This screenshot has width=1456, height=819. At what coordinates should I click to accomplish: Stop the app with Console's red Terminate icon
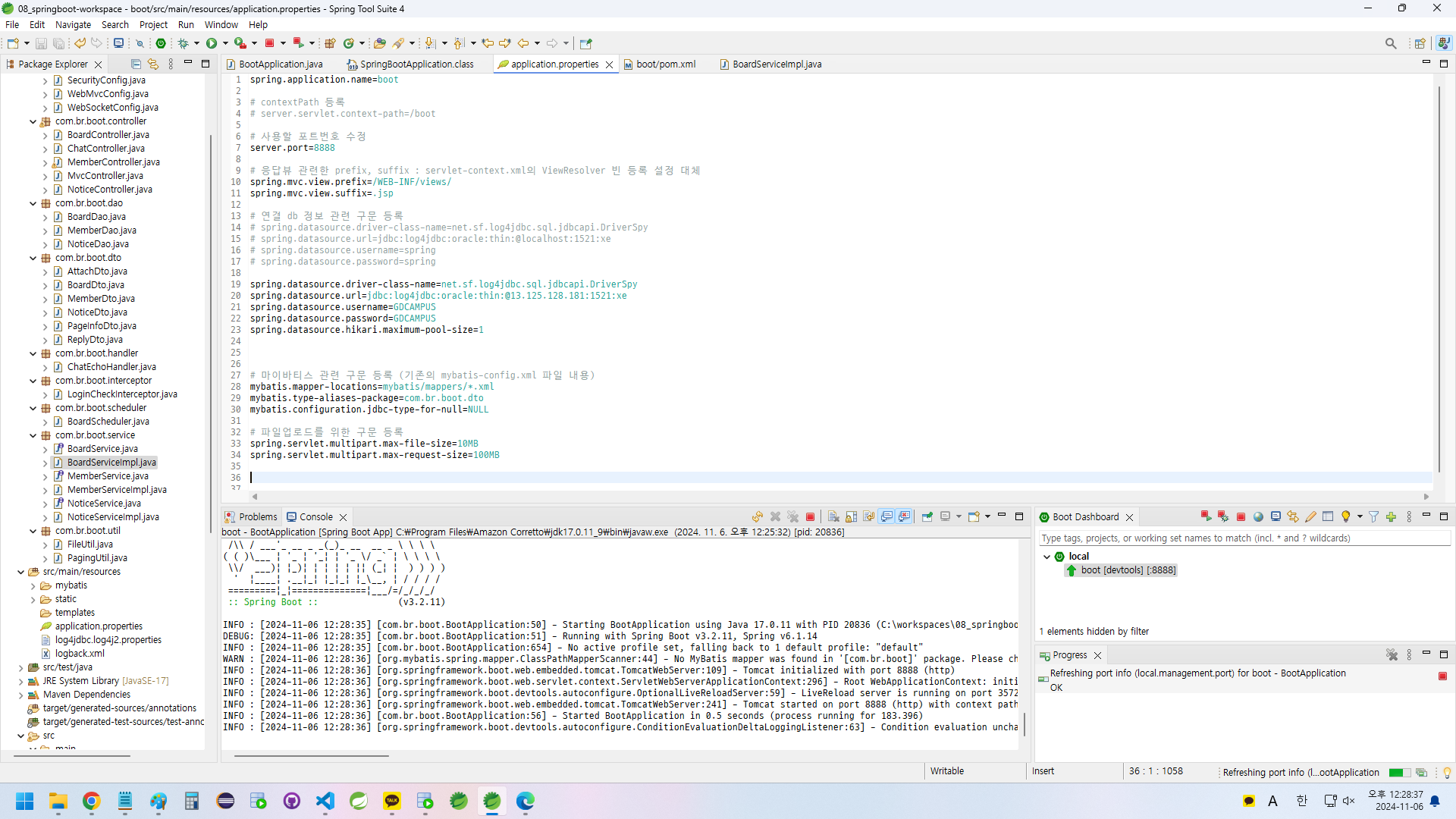click(810, 517)
